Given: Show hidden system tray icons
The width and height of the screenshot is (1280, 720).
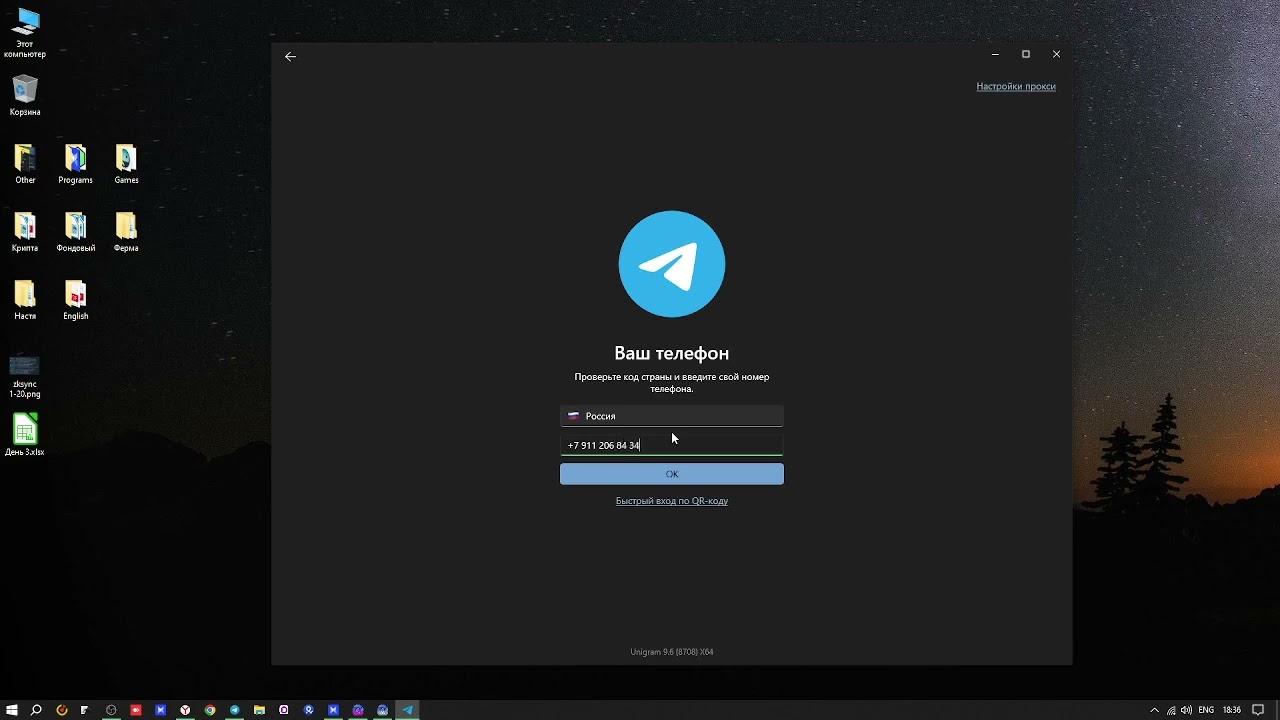Looking at the screenshot, I should 1155,710.
